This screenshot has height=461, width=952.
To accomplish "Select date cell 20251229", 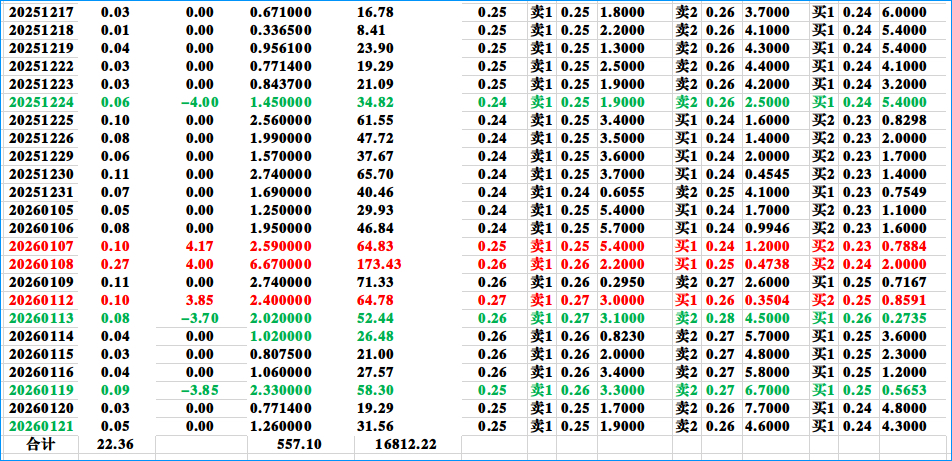I will [x=39, y=157].
